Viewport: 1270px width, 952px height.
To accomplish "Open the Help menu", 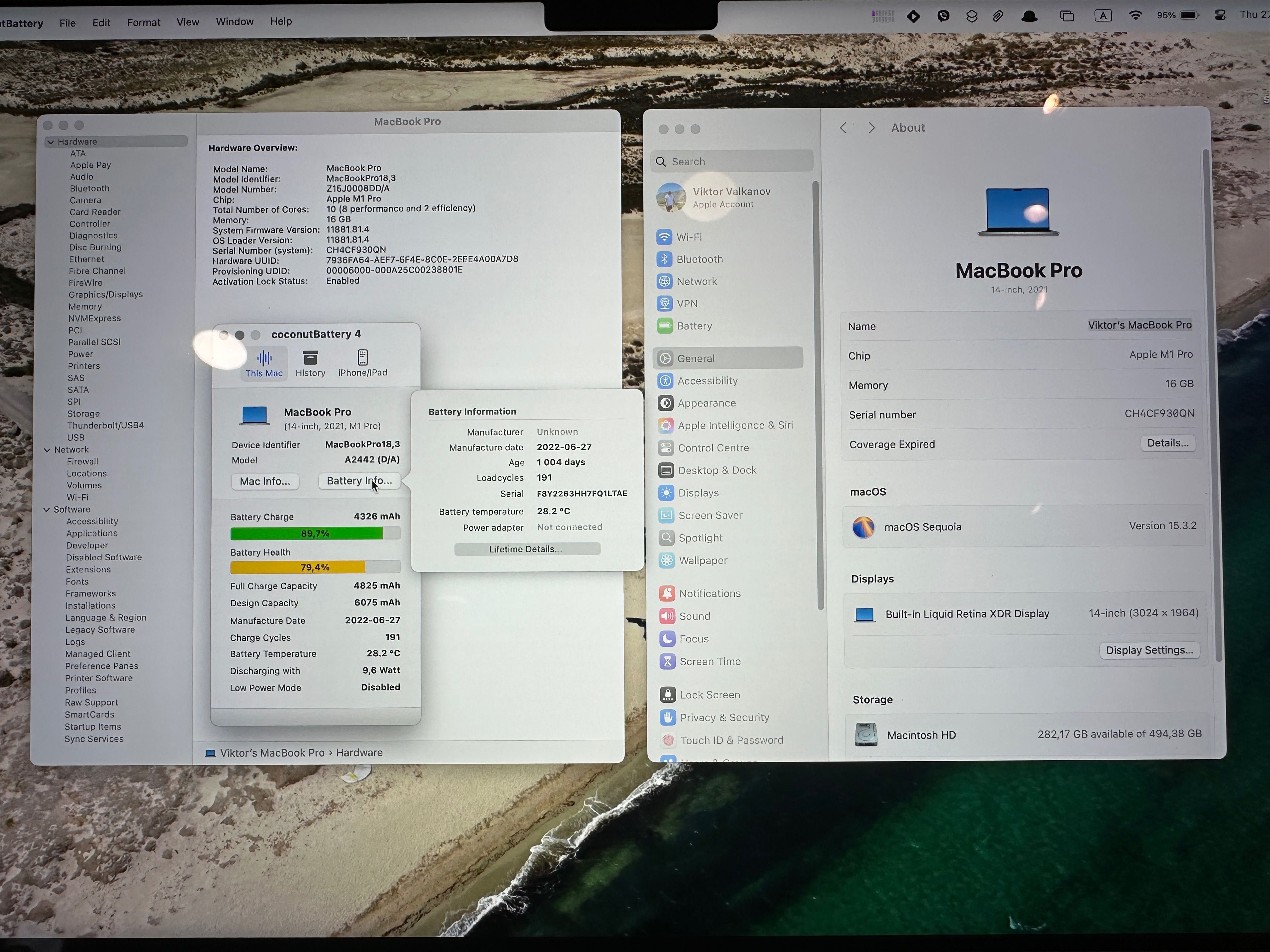I will [281, 21].
